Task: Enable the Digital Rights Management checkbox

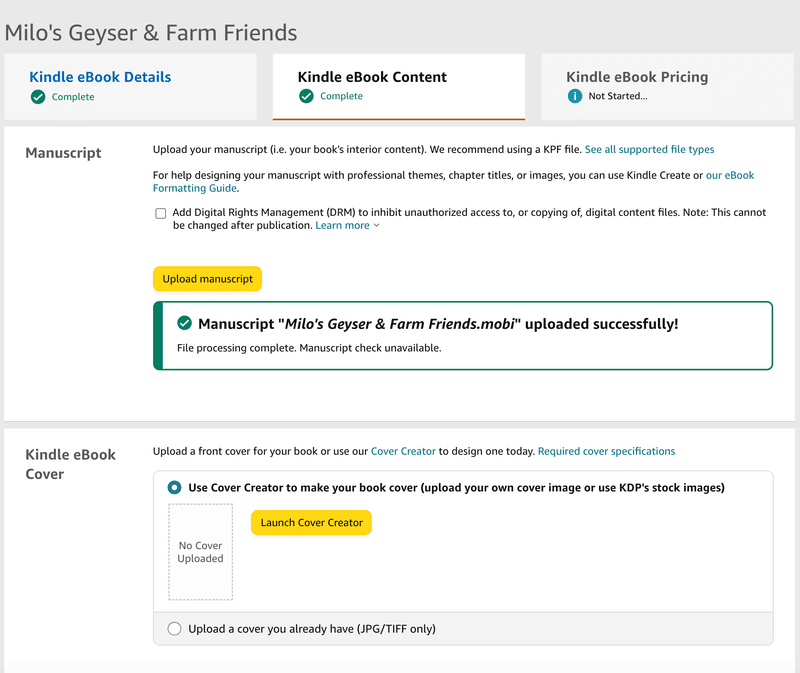Action: click(160, 213)
